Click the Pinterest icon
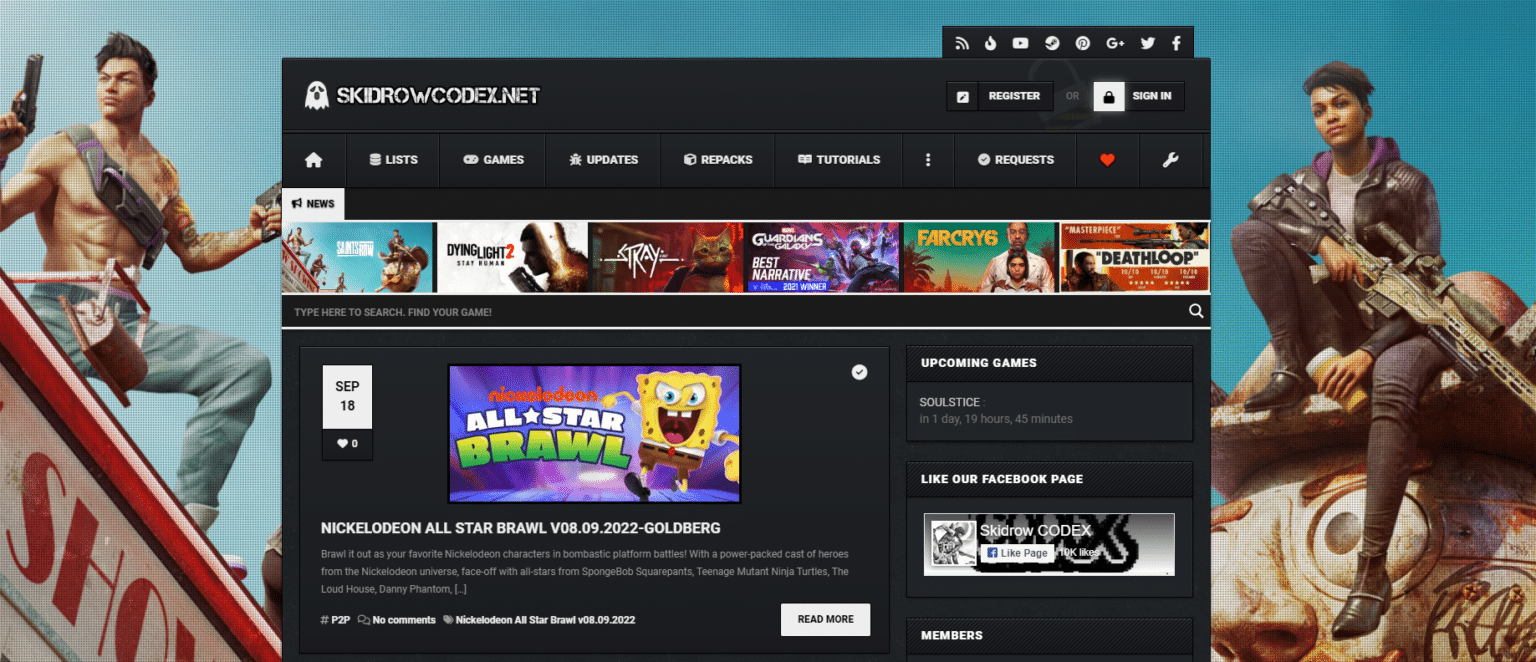Image resolution: width=1536 pixels, height=662 pixels. (x=1084, y=42)
